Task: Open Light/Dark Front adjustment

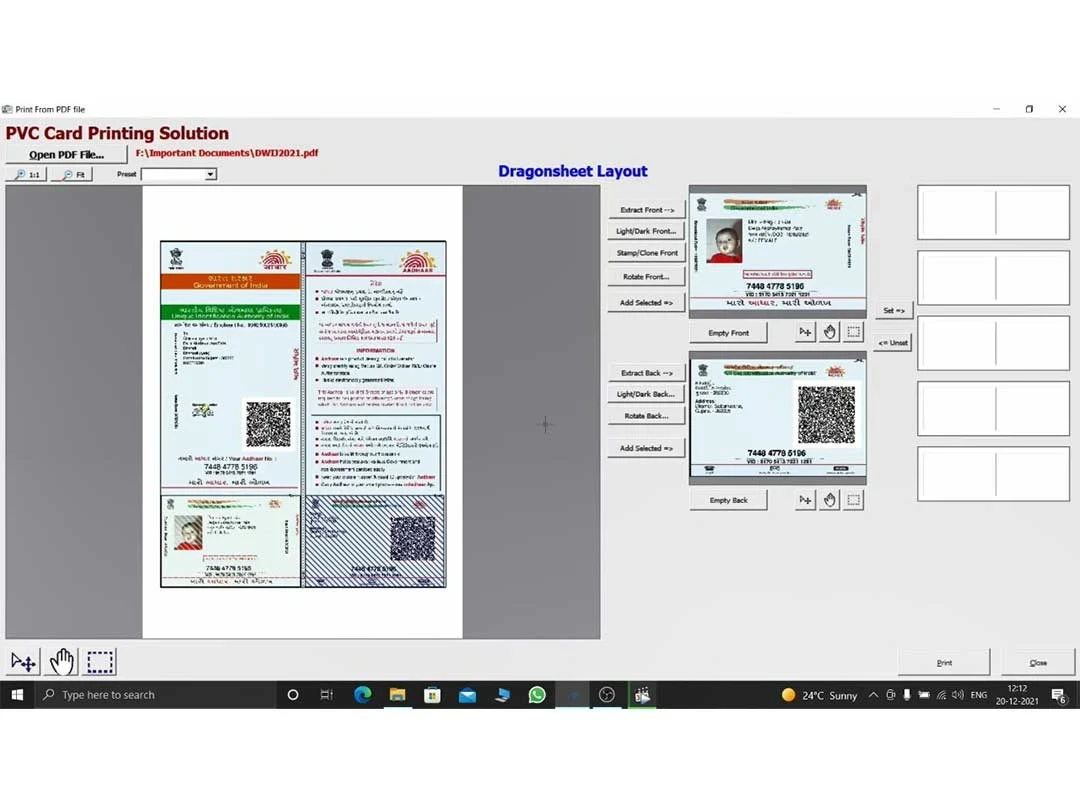Action: coord(646,231)
